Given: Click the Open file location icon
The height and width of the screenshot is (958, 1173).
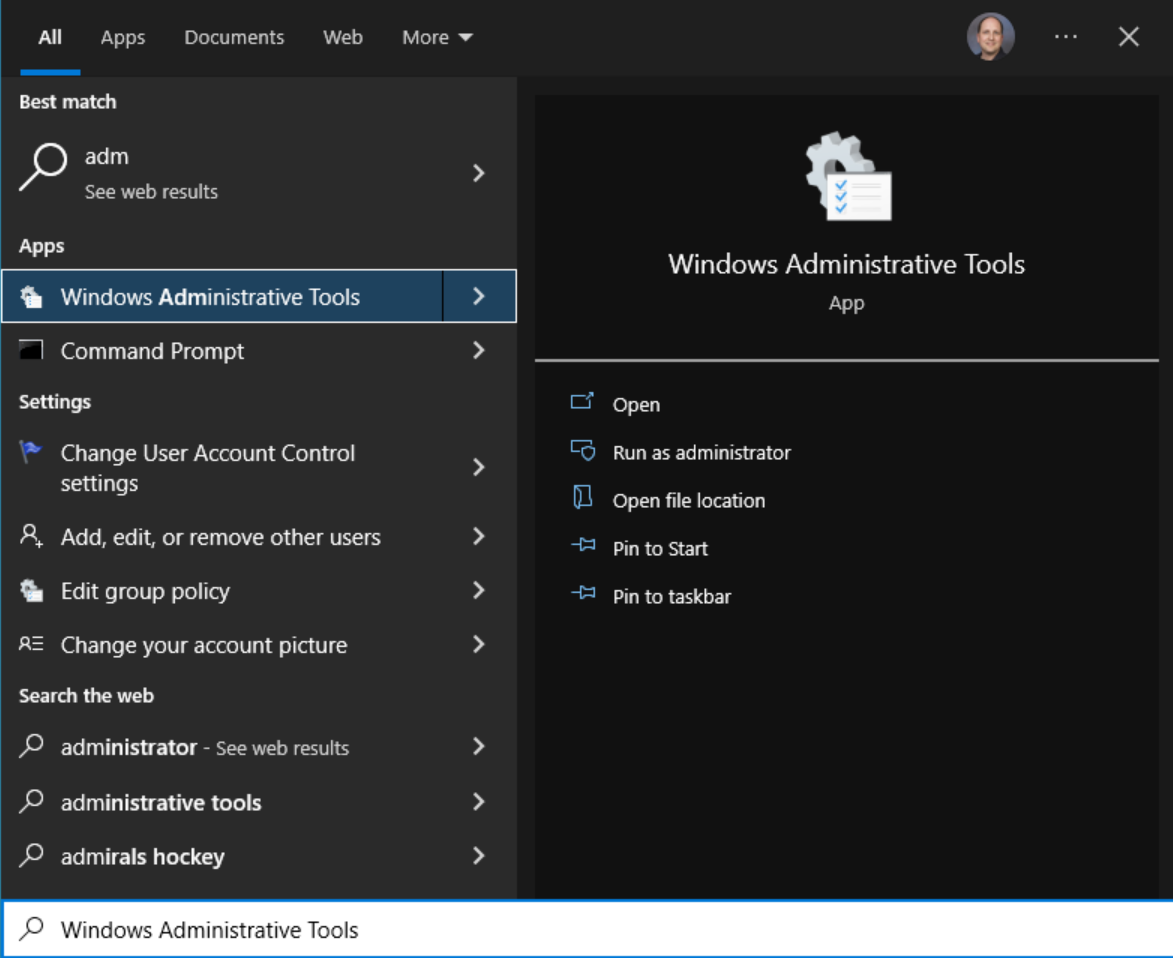Looking at the screenshot, I should [x=581, y=500].
